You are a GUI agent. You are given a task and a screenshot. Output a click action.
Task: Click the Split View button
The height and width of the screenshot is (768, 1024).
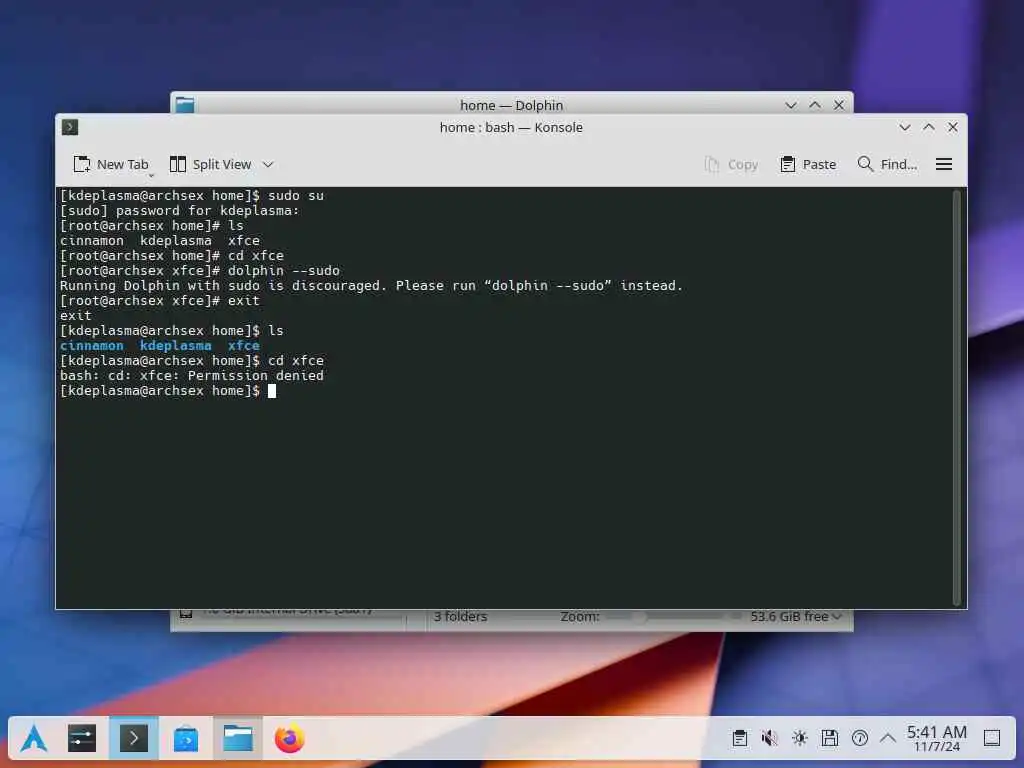point(210,165)
